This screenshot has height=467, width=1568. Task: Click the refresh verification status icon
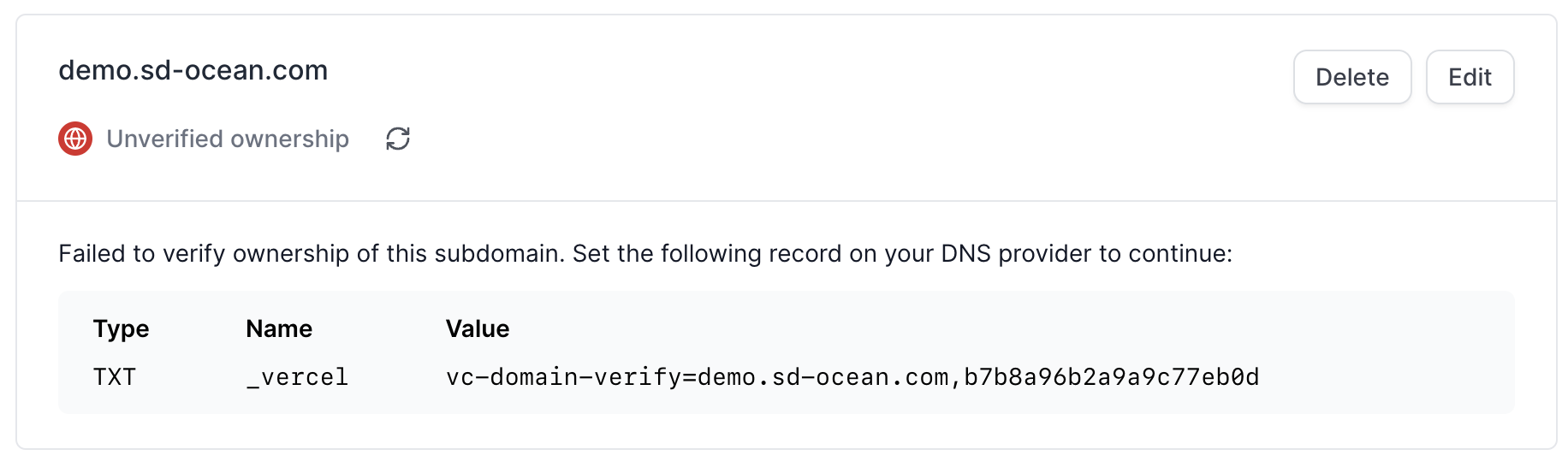(398, 139)
